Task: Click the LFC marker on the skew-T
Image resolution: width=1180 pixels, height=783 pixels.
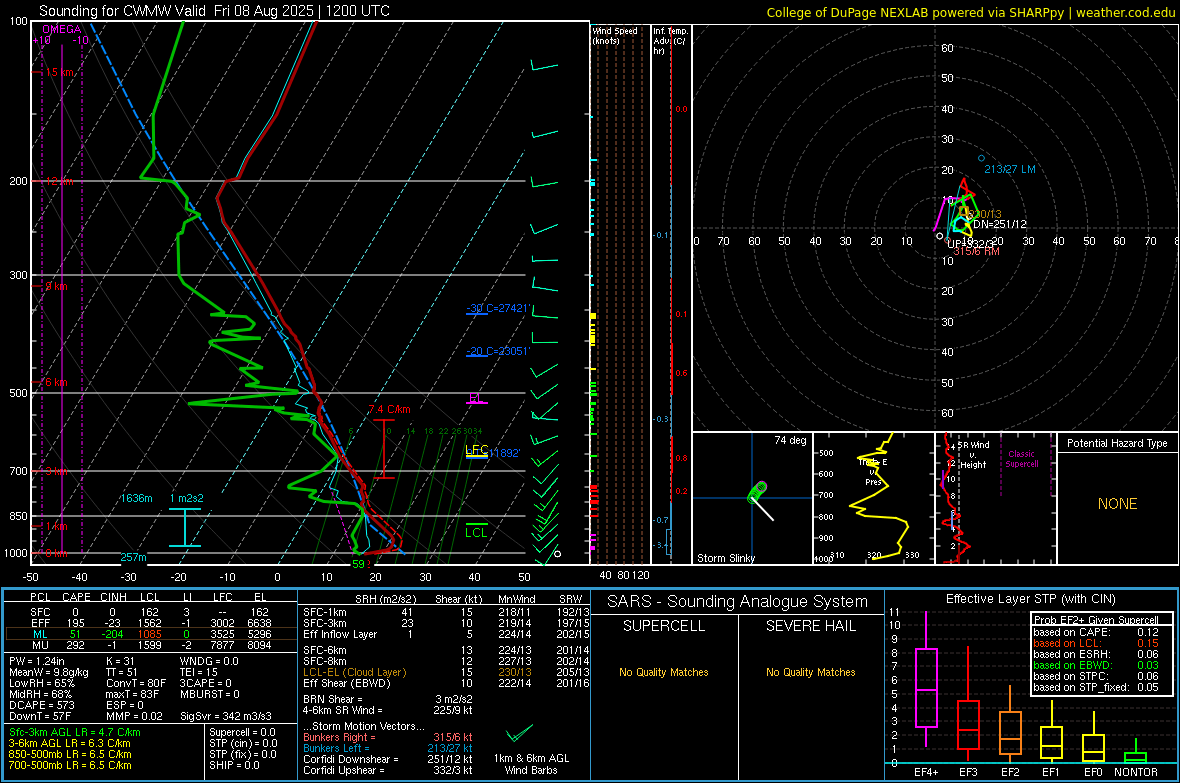Action: (476, 450)
